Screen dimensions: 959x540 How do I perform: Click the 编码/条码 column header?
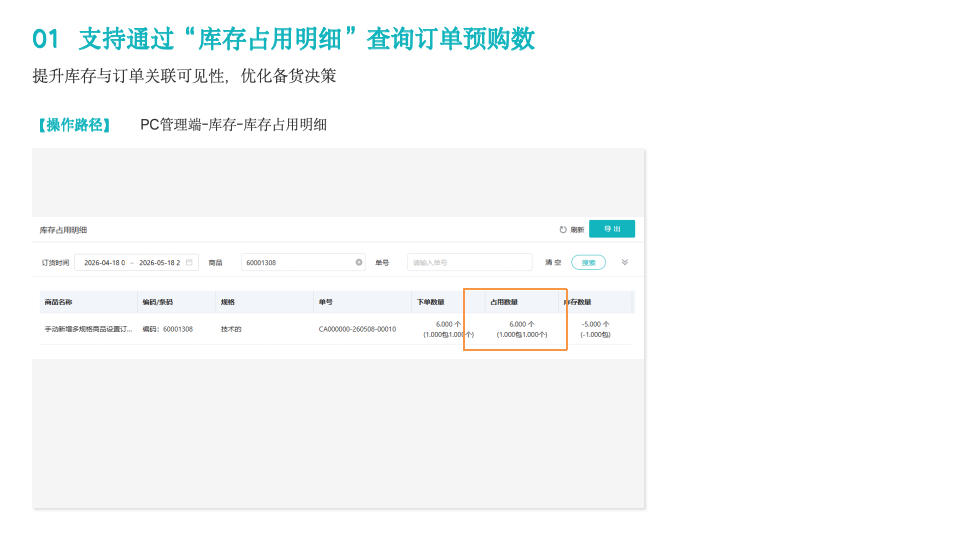[x=158, y=302]
